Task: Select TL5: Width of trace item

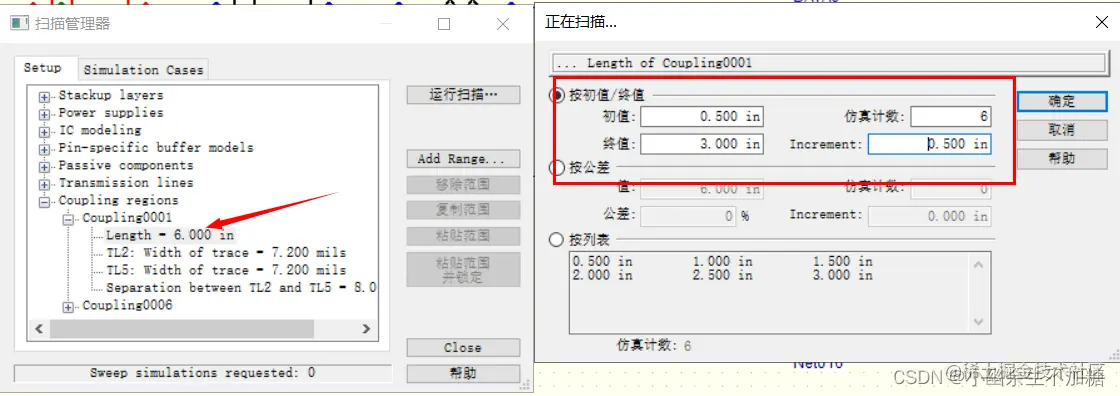Action: point(226,270)
